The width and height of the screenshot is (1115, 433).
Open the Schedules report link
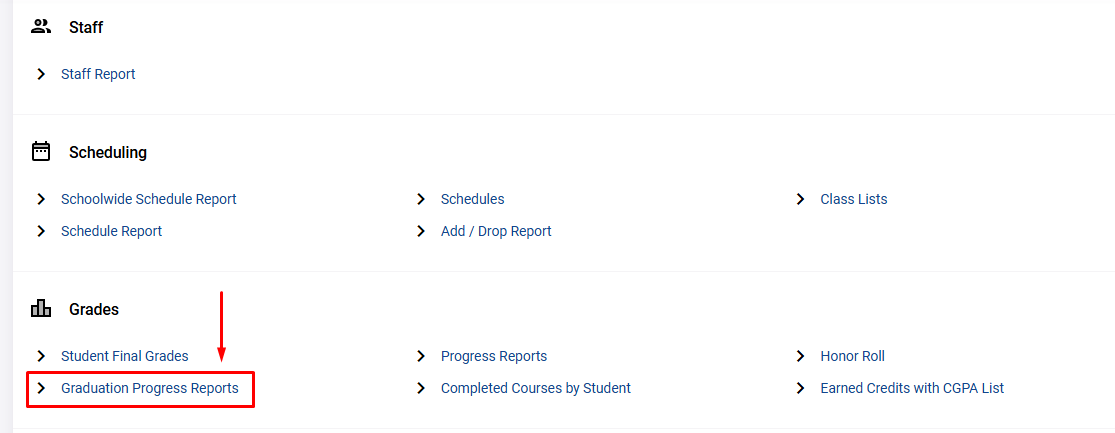pos(472,199)
